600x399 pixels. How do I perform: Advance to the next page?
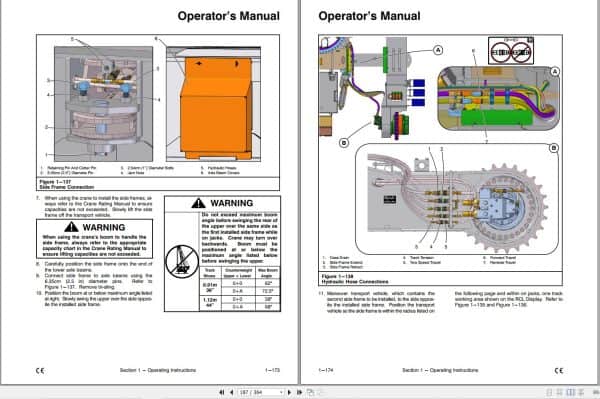289,392
